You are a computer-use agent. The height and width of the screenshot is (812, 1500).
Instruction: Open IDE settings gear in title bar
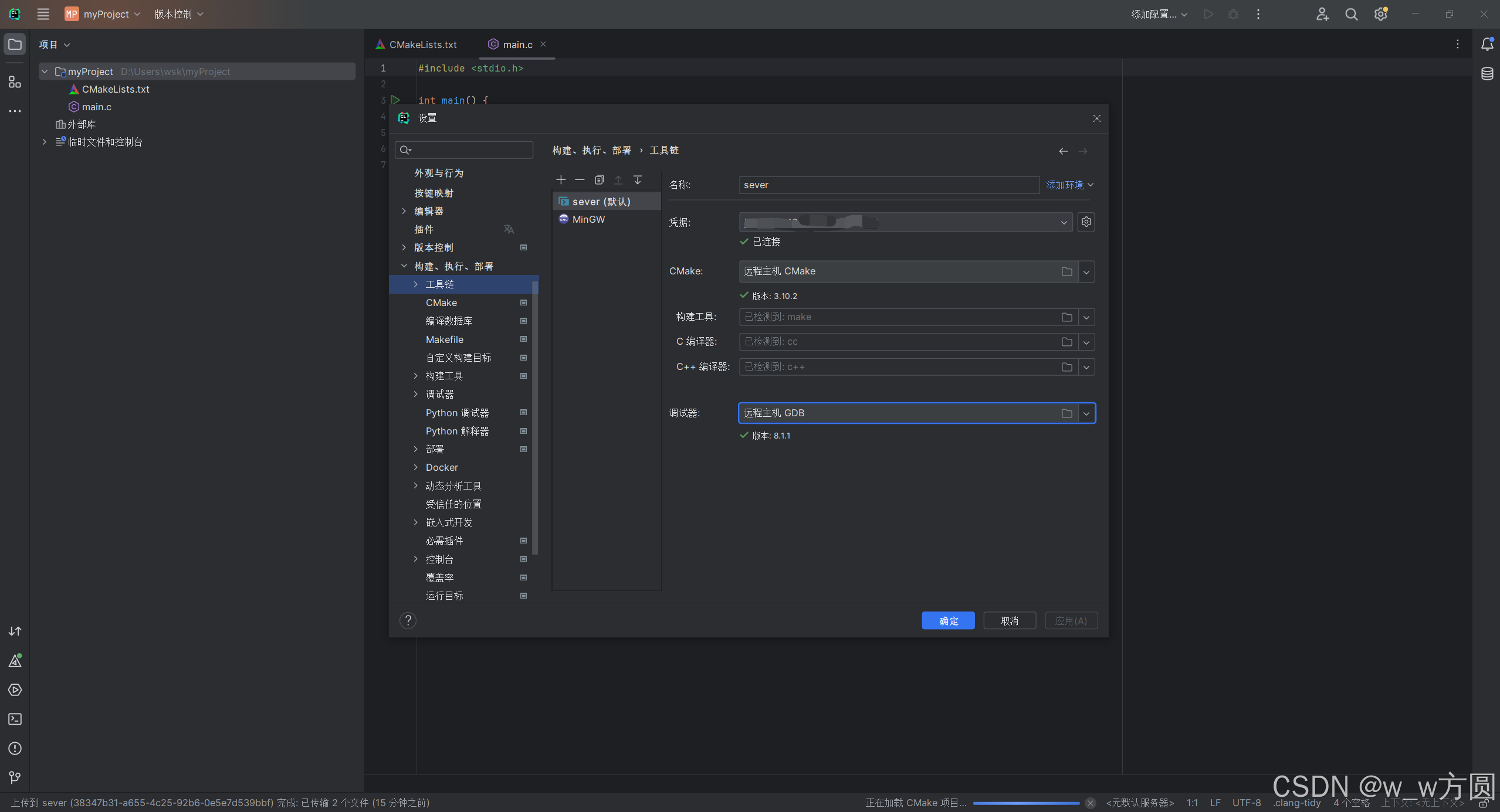click(x=1381, y=14)
